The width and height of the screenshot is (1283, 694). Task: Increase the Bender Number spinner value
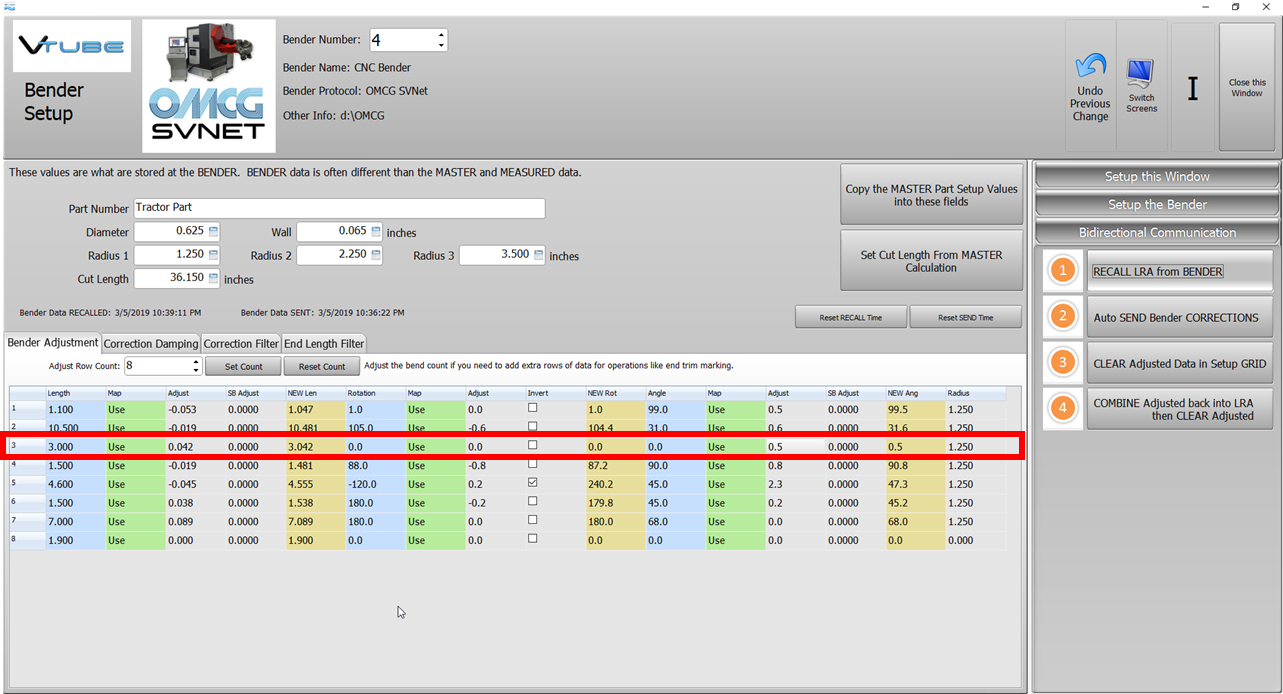(441, 35)
